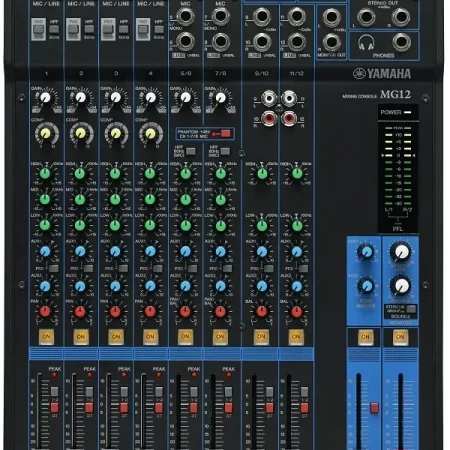Image resolution: width=450 pixels, height=450 pixels.
Task: Toggle the red PHANTOM +48V switch
Action: [226, 134]
